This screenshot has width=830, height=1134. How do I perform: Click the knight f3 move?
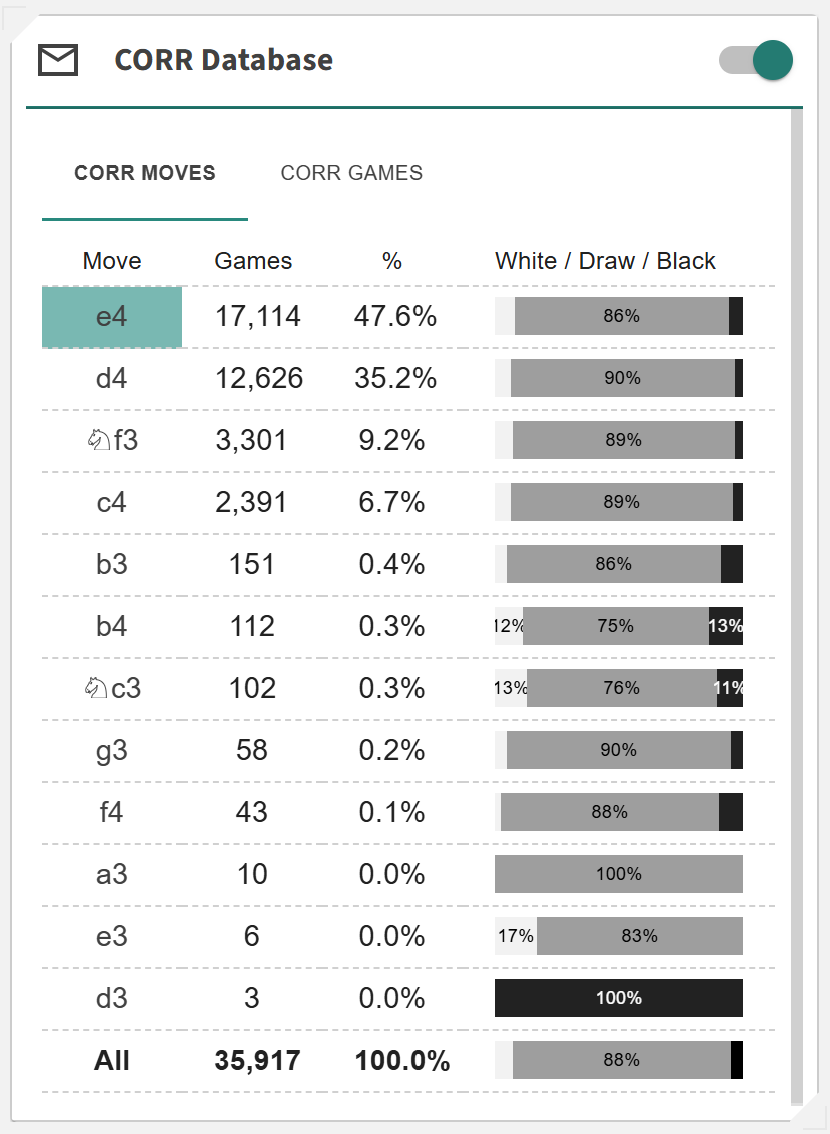tap(112, 441)
